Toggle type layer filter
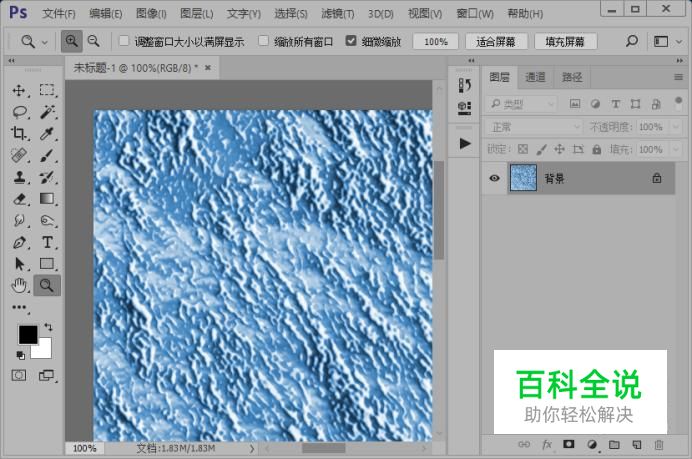Screen dimensions: 692x459 [x=615, y=104]
